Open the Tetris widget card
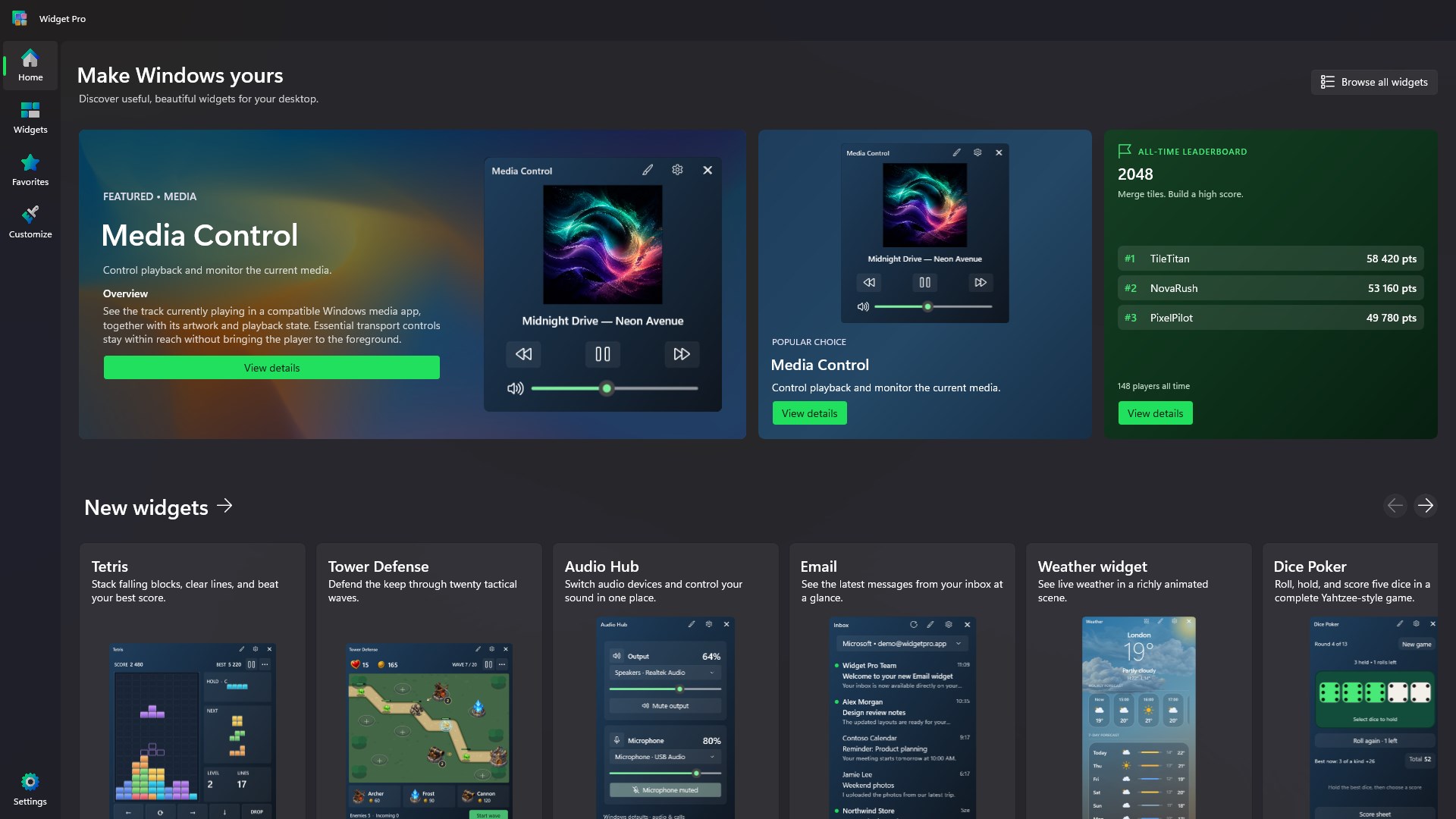This screenshot has width=1456, height=819. pos(193,681)
